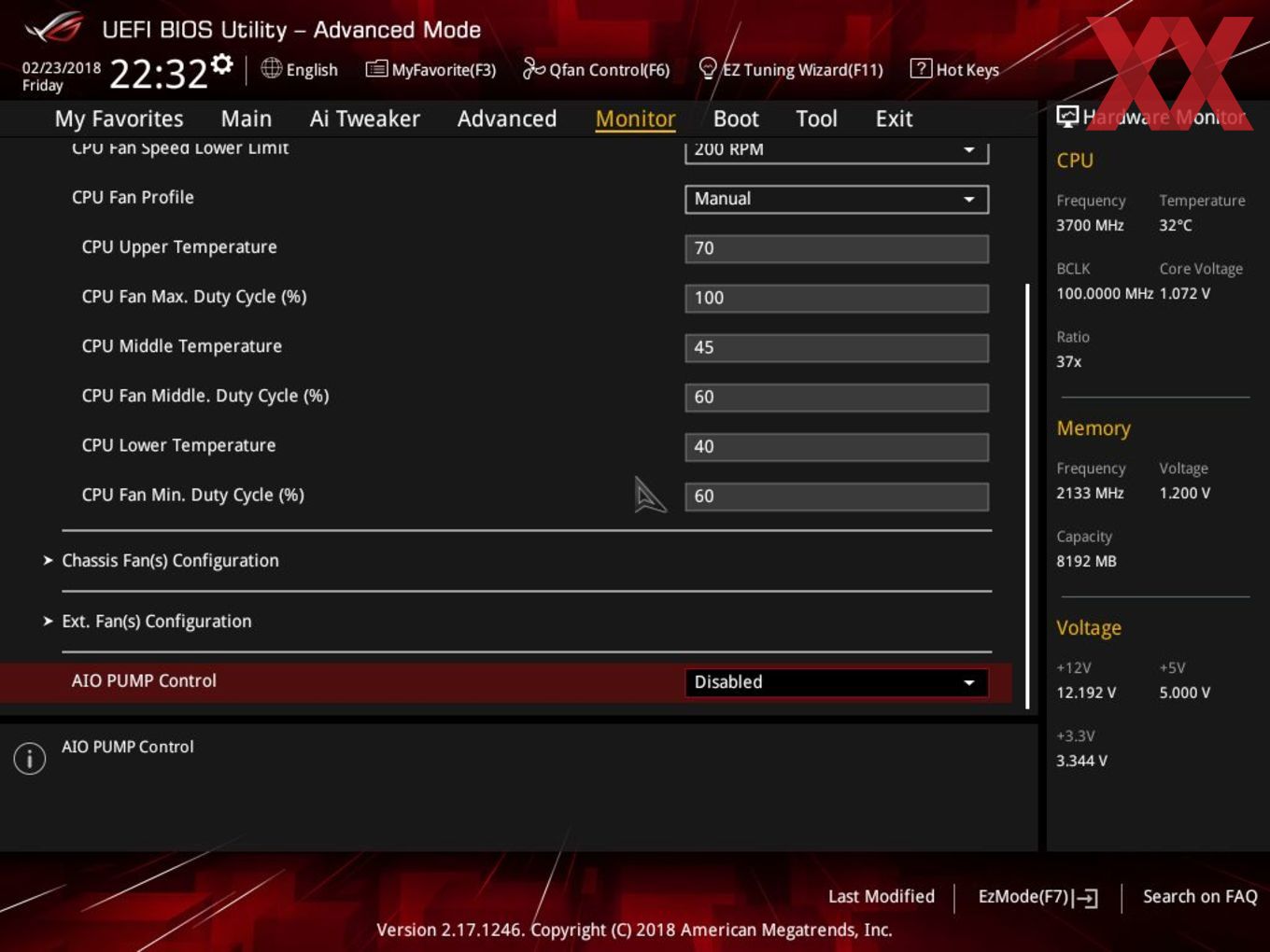Edit CPU Fan Max. Duty Cycle field
This screenshot has height=952, width=1270.
point(837,298)
